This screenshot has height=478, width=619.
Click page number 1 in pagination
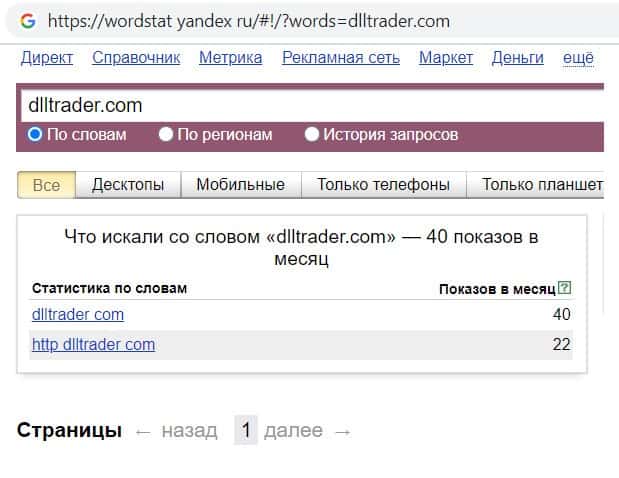[246, 430]
